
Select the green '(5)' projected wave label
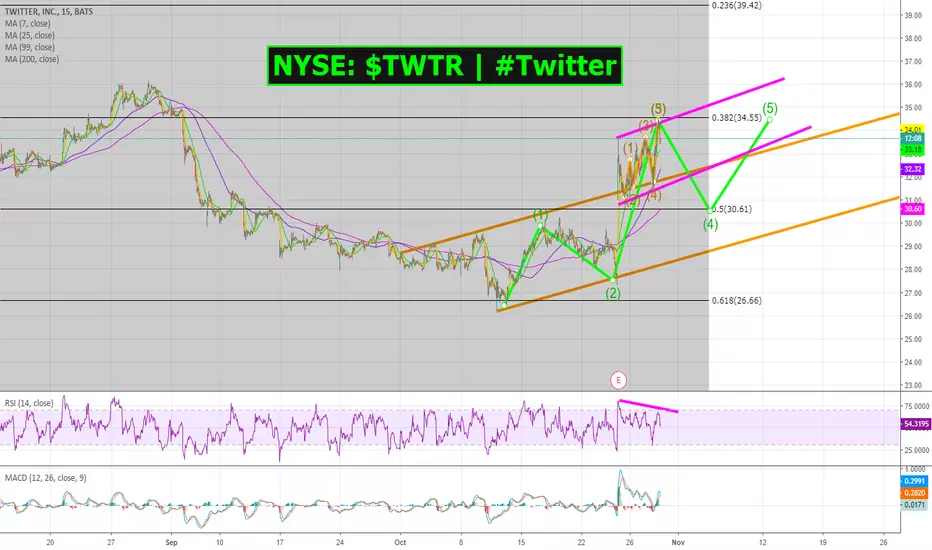(x=770, y=108)
